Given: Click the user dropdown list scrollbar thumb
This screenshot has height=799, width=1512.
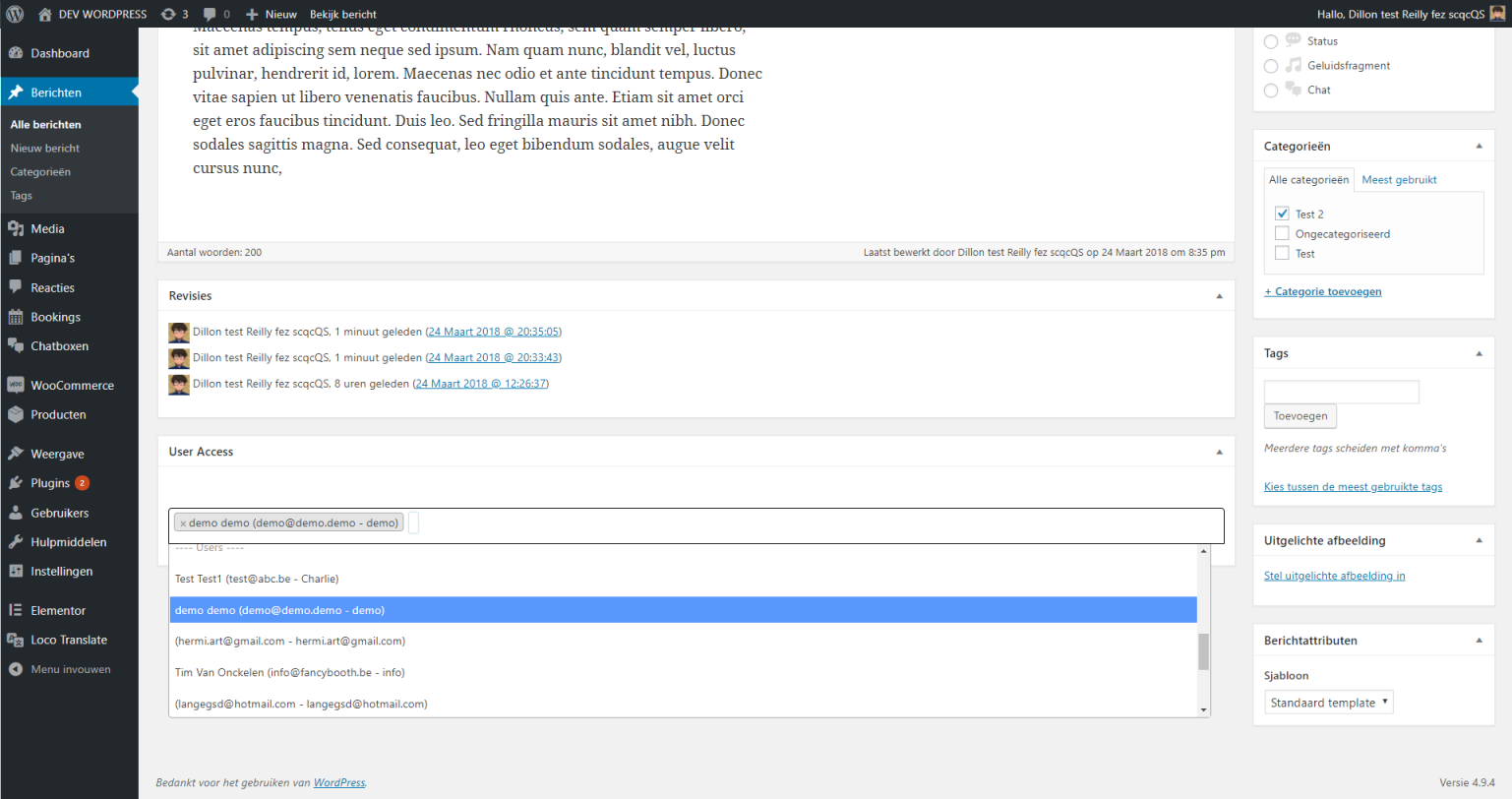Looking at the screenshot, I should pyautogui.click(x=1203, y=651).
